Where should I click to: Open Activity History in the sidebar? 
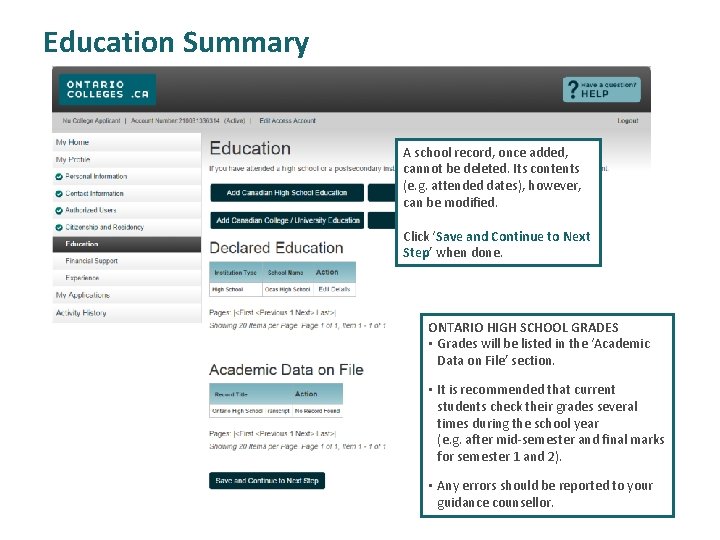pyautogui.click(x=127, y=313)
